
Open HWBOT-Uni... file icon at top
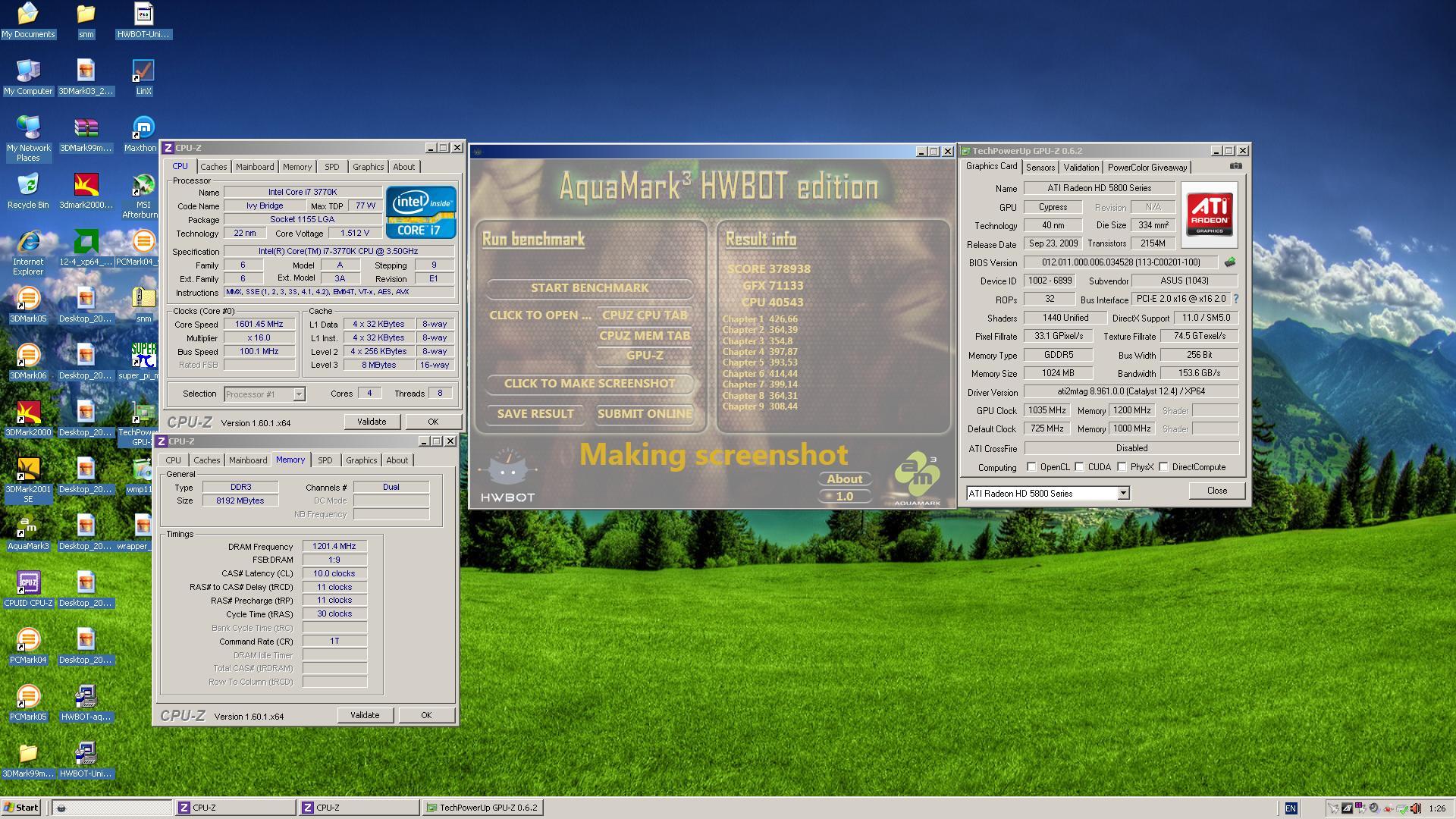pos(143,20)
